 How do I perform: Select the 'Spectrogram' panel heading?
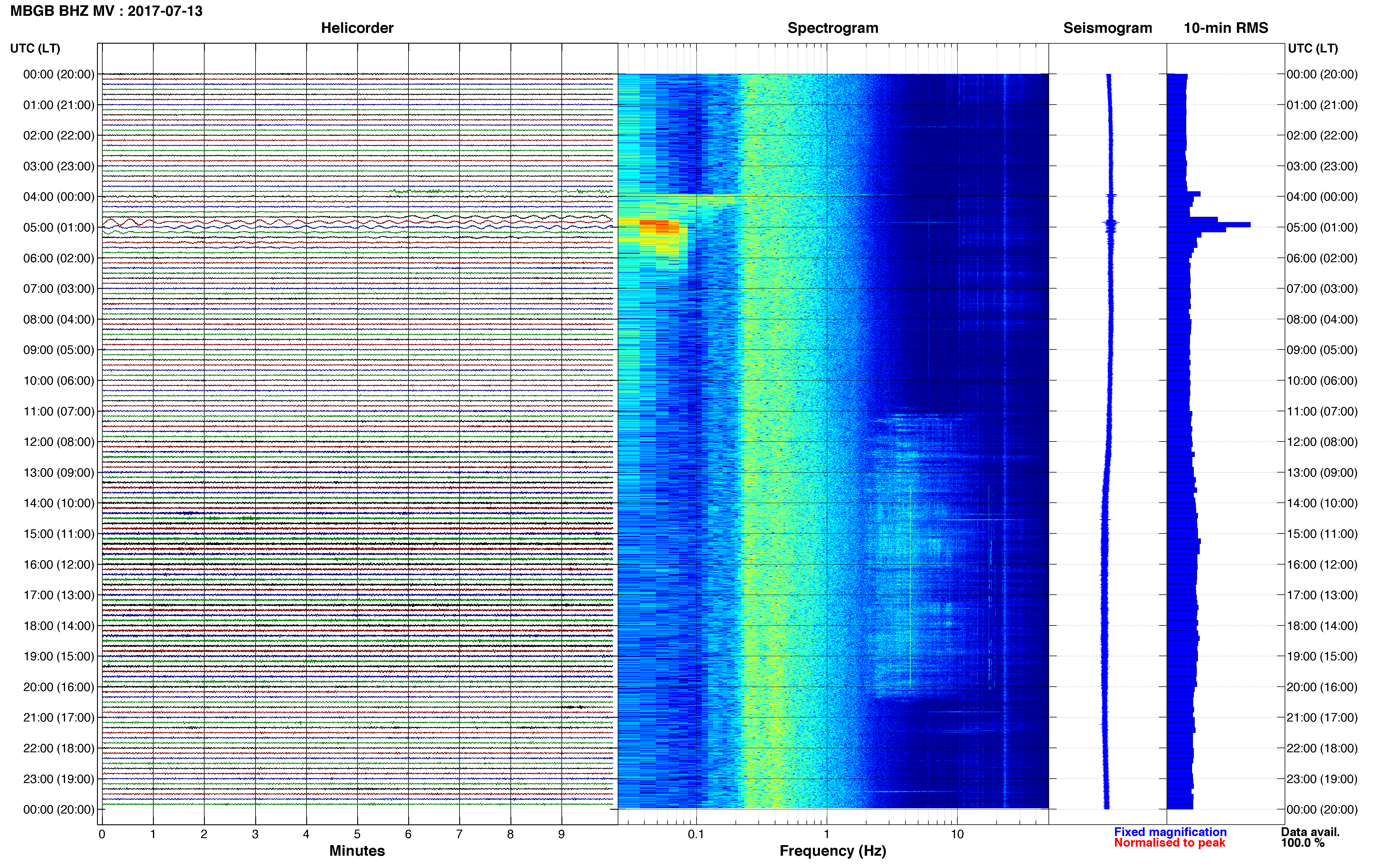click(x=833, y=28)
